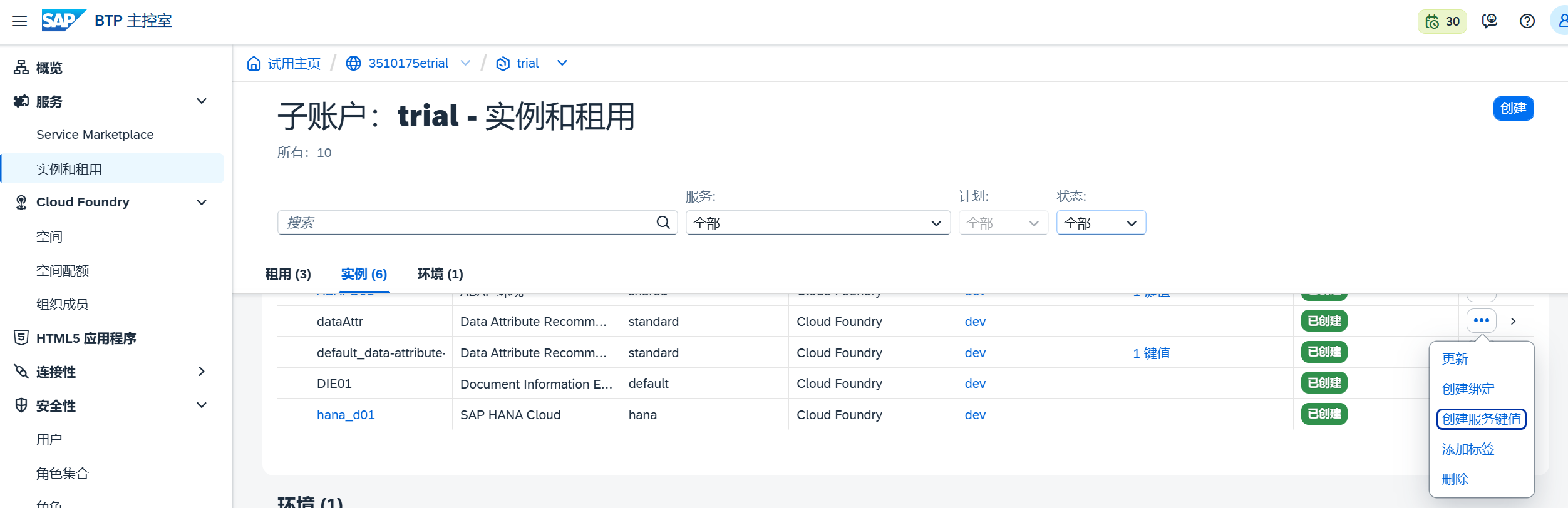The image size is (1568, 508).
Task: Click the blue 创建 button
Action: coord(1513,108)
